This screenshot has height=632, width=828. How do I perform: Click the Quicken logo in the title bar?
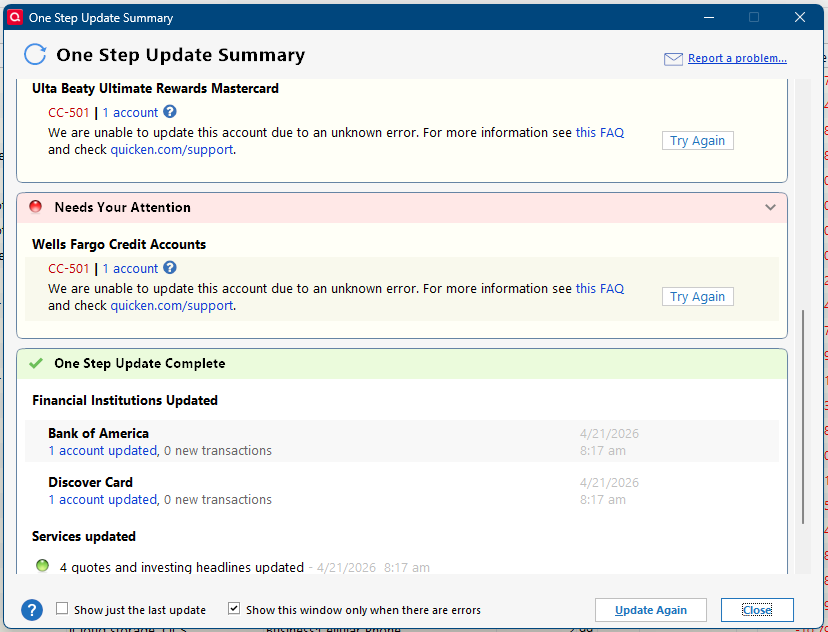pyautogui.click(x=15, y=17)
